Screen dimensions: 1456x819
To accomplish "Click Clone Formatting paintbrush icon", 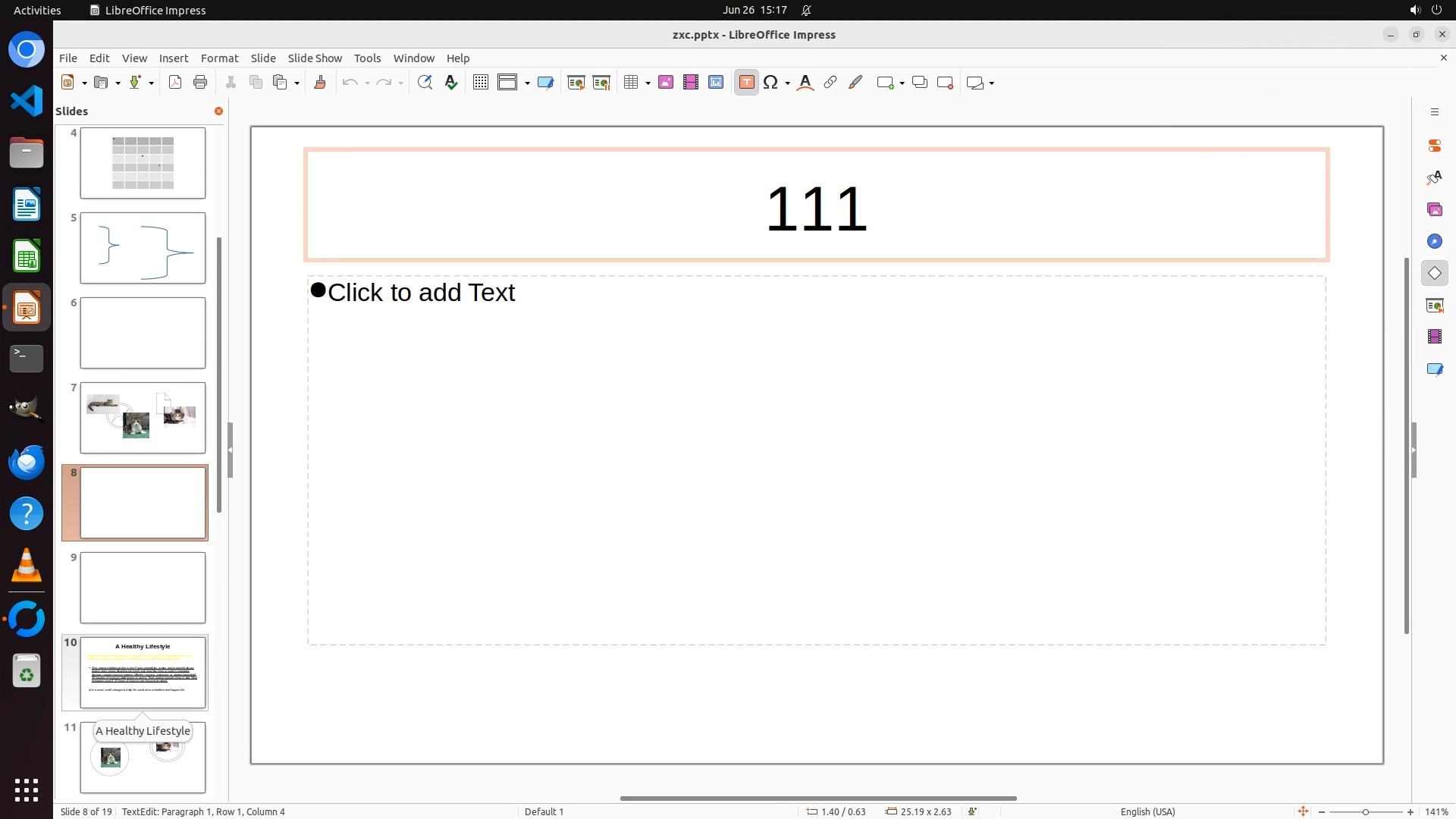I will coord(319,83).
